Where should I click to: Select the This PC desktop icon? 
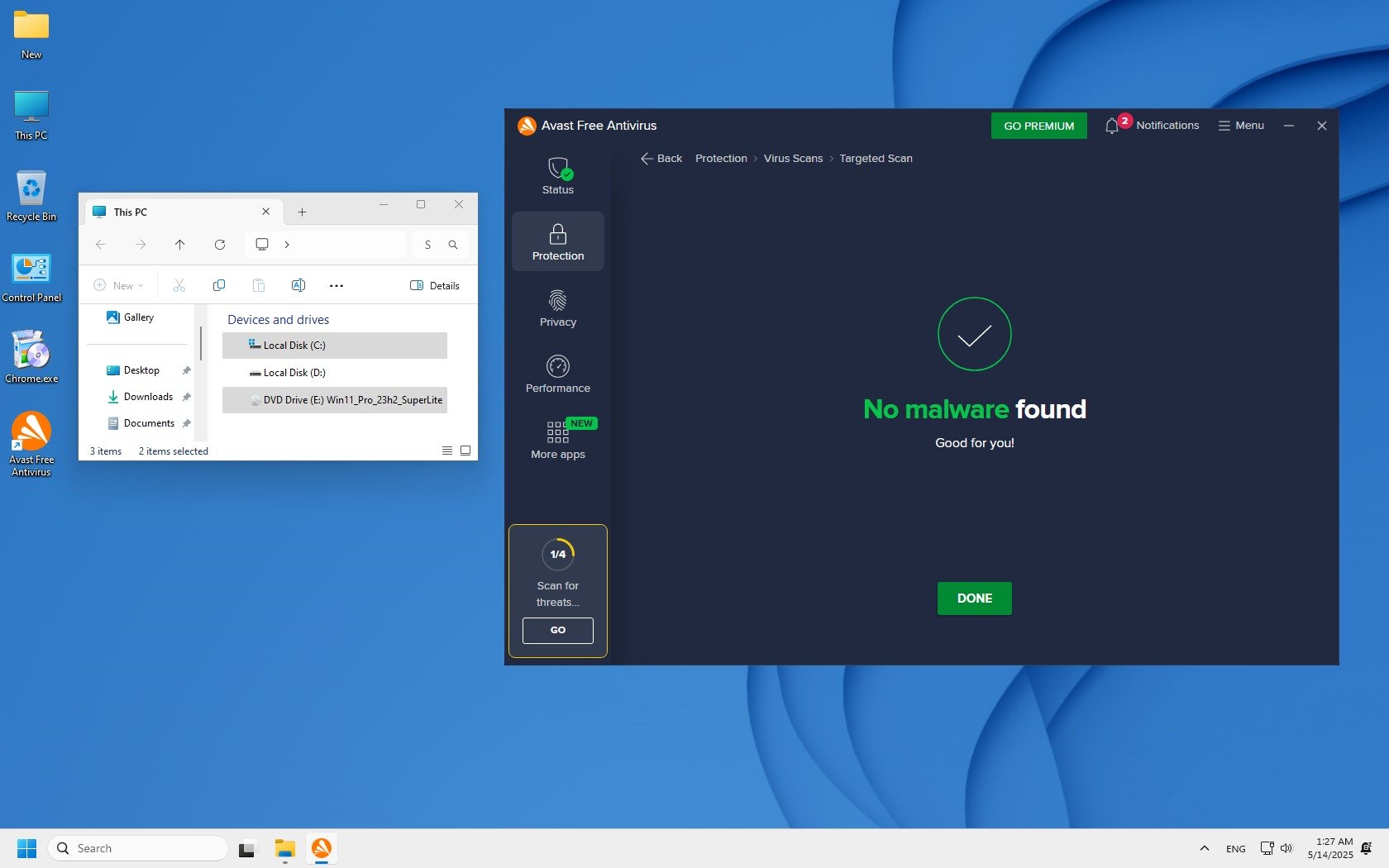[31, 115]
